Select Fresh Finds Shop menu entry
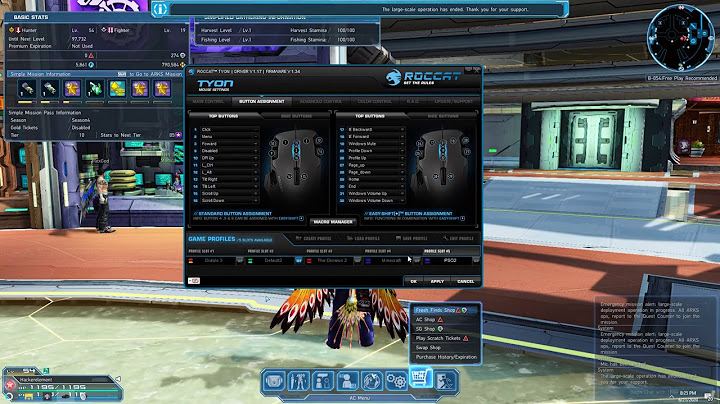The height and width of the screenshot is (404, 720). pyautogui.click(x=444, y=310)
